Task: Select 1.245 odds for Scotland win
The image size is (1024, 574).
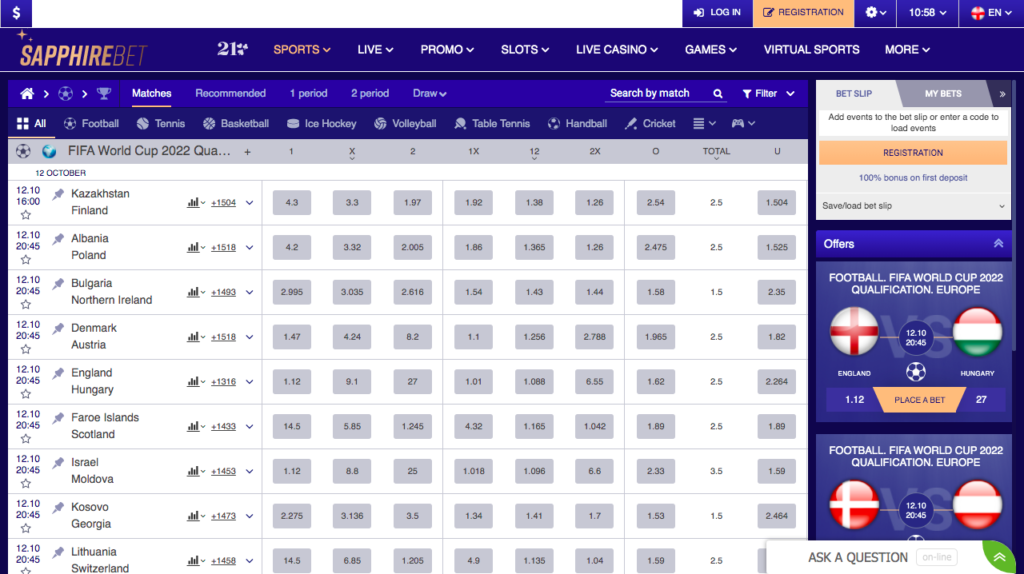Action: click(413, 426)
